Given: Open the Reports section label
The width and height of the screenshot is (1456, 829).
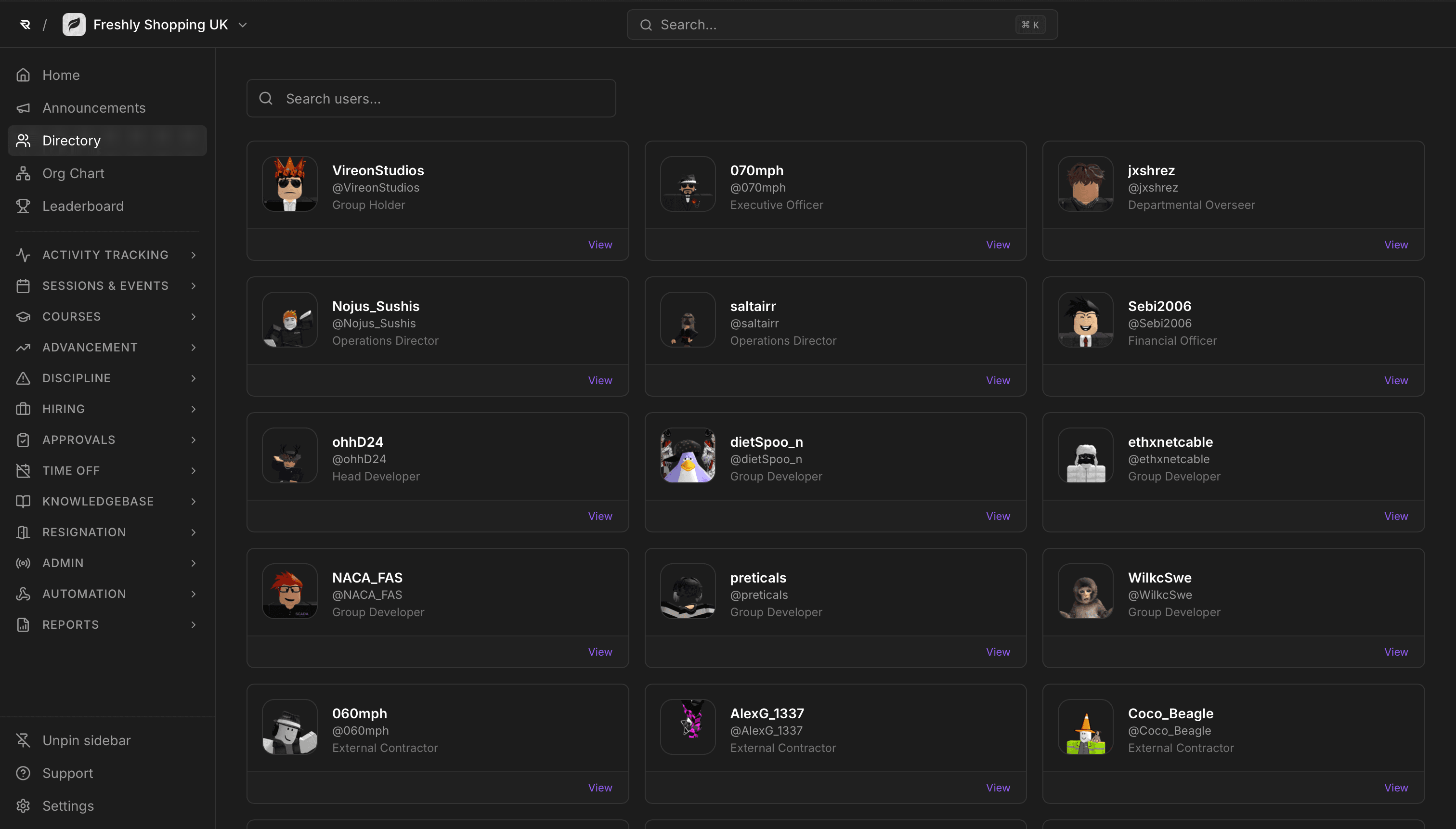Looking at the screenshot, I should click(71, 624).
